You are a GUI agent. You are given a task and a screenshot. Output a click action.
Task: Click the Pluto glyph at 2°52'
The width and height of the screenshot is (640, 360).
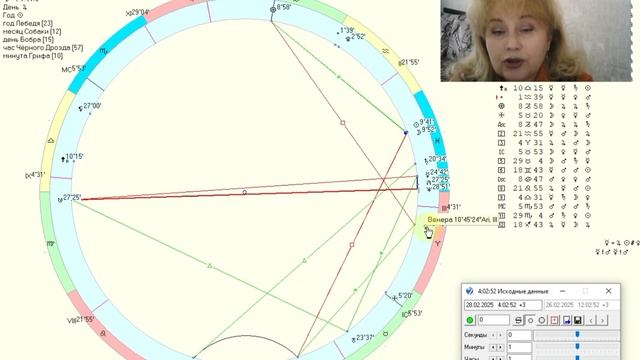pyautogui.click(x=348, y=39)
